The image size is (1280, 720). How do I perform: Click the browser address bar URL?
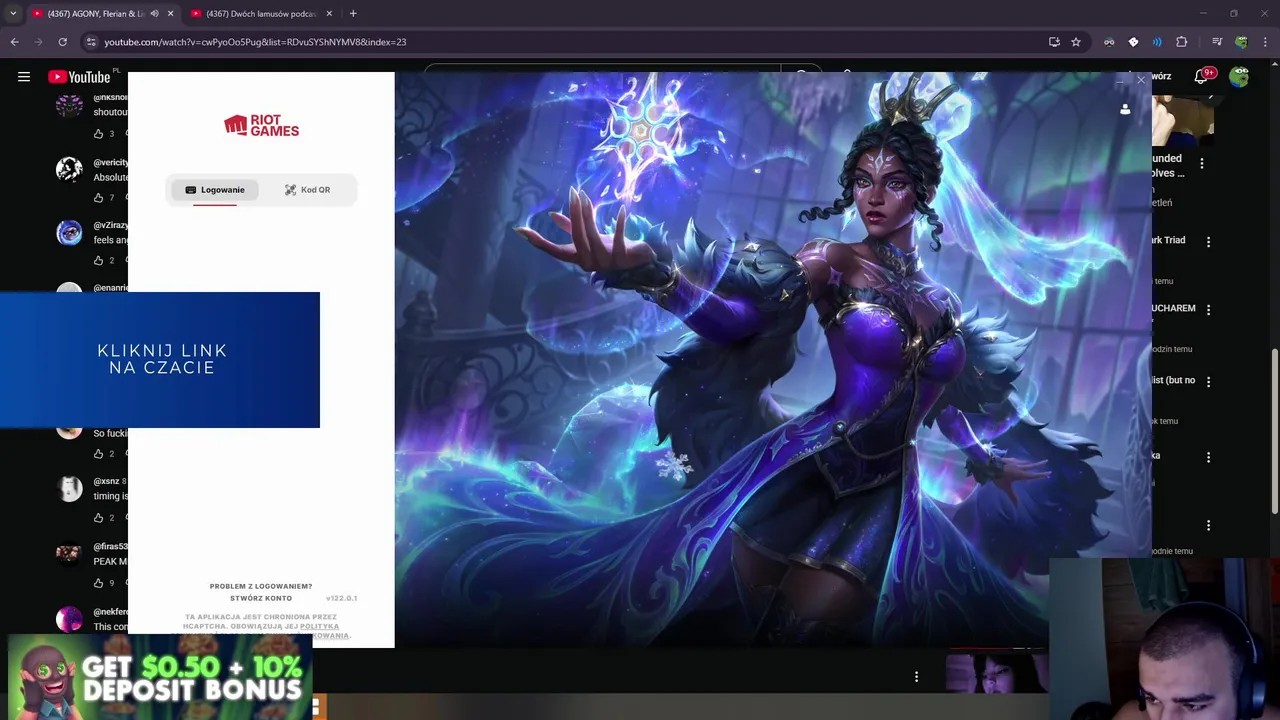pyautogui.click(x=255, y=42)
